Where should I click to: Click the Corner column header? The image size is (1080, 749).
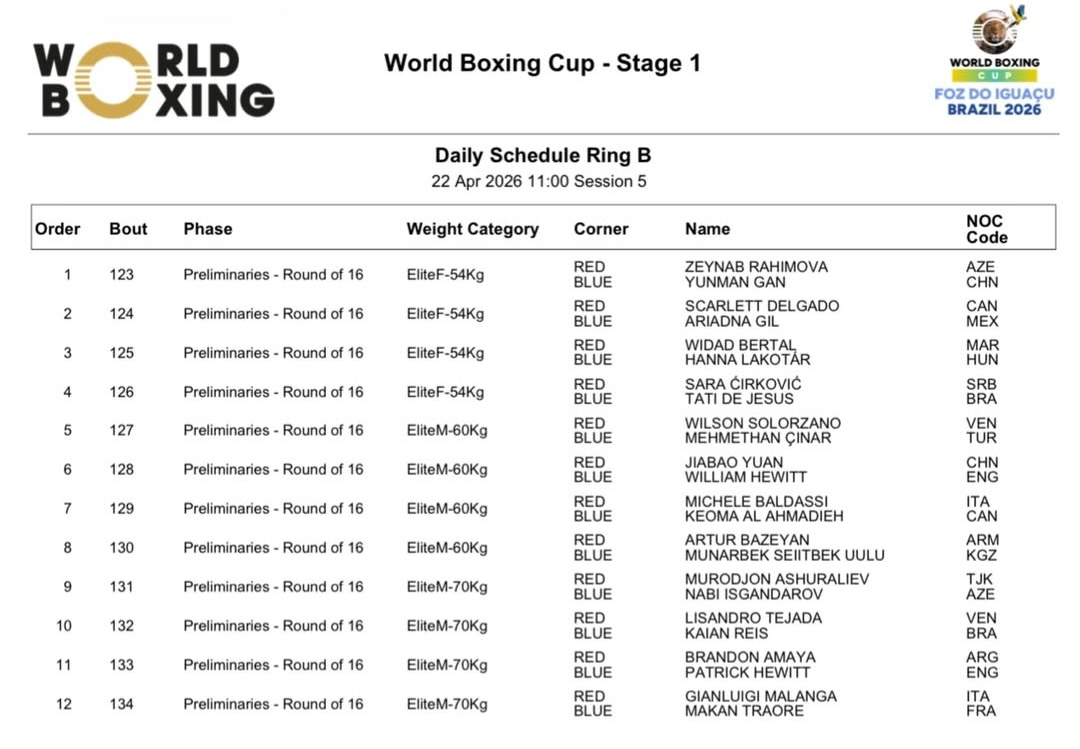601,229
